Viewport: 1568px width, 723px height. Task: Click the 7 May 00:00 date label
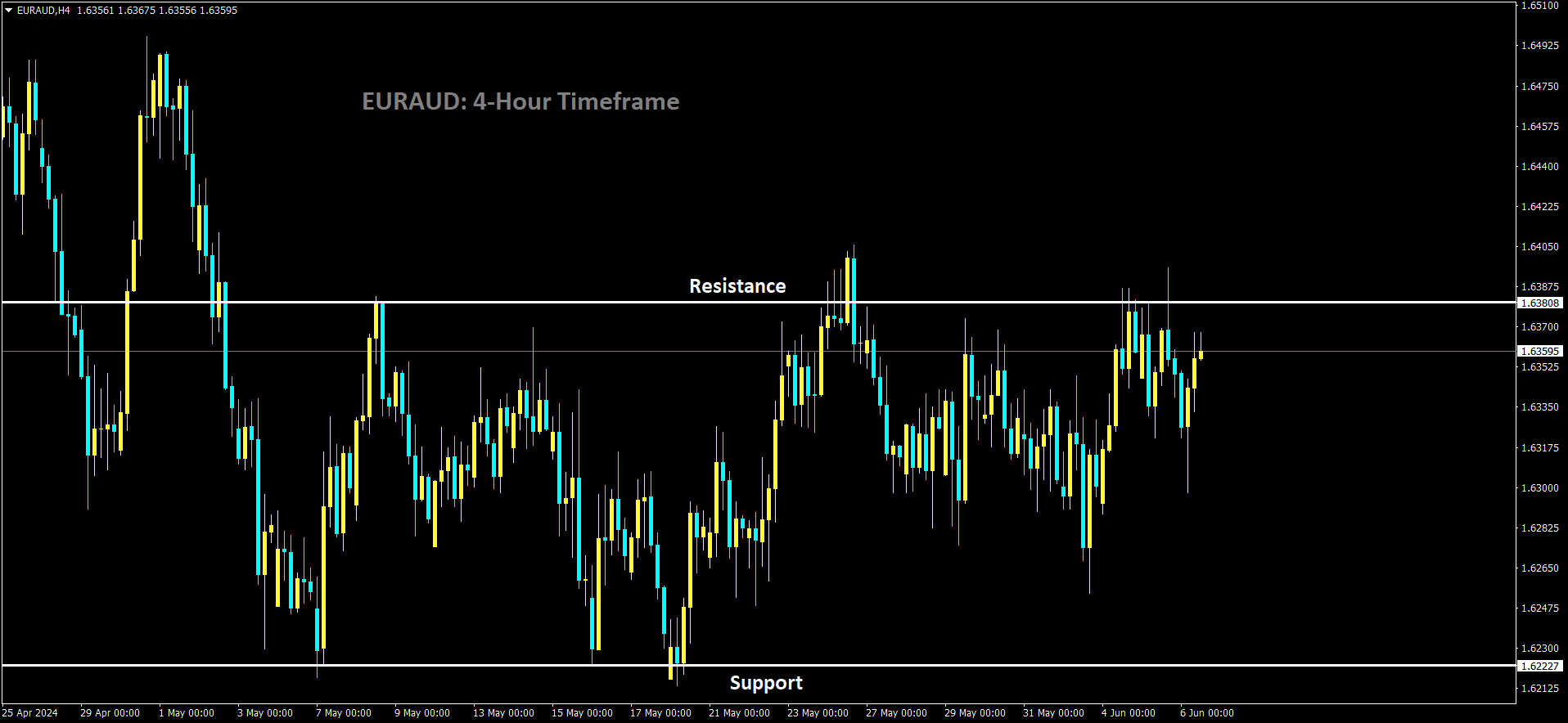point(344,713)
